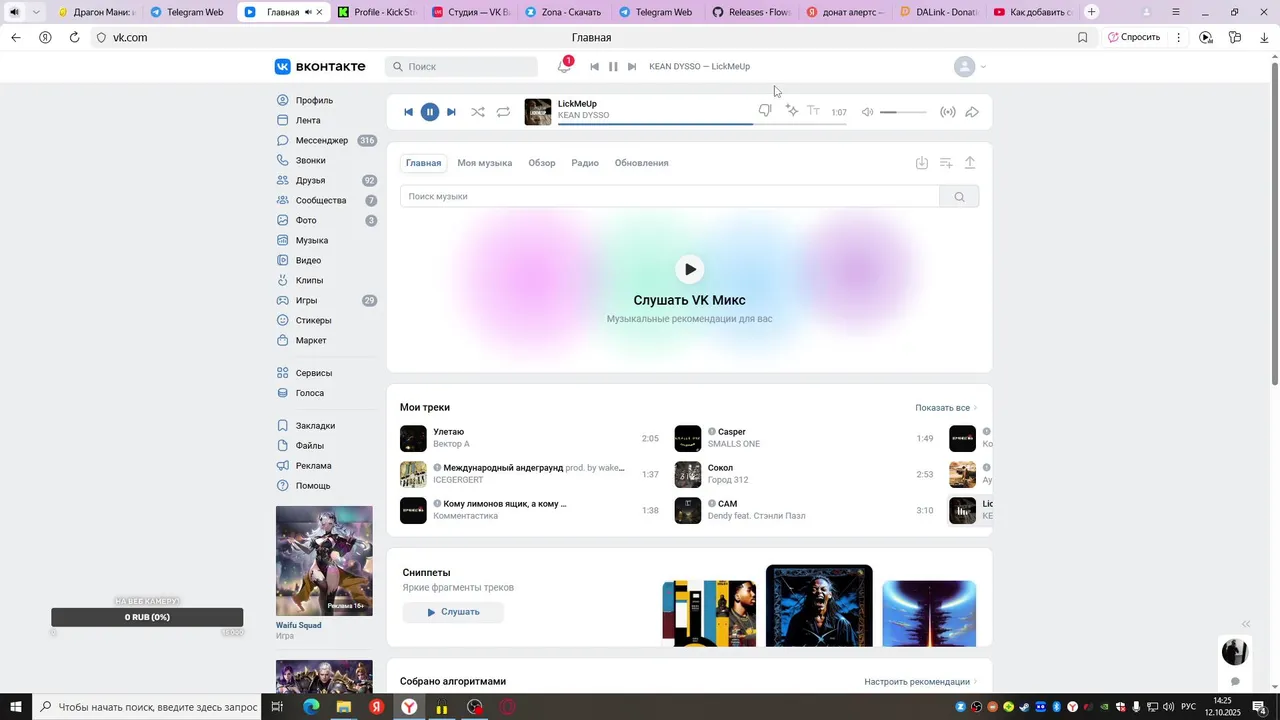Show similar tracks with the sparkle icon
This screenshot has width=1280, height=720.
click(792, 111)
